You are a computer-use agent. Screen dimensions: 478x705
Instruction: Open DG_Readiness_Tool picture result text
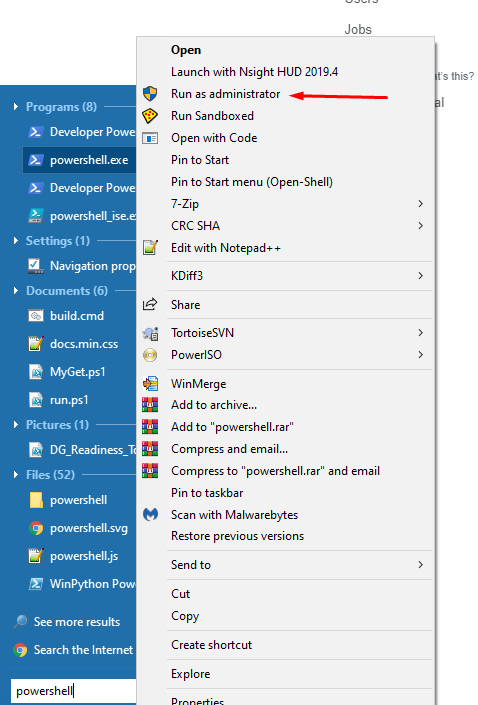pos(93,450)
